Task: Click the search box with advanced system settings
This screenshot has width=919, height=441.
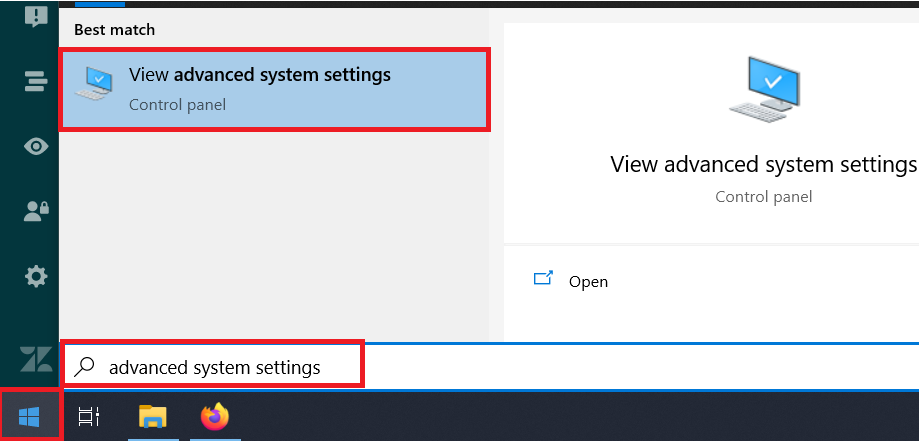Action: (214, 367)
